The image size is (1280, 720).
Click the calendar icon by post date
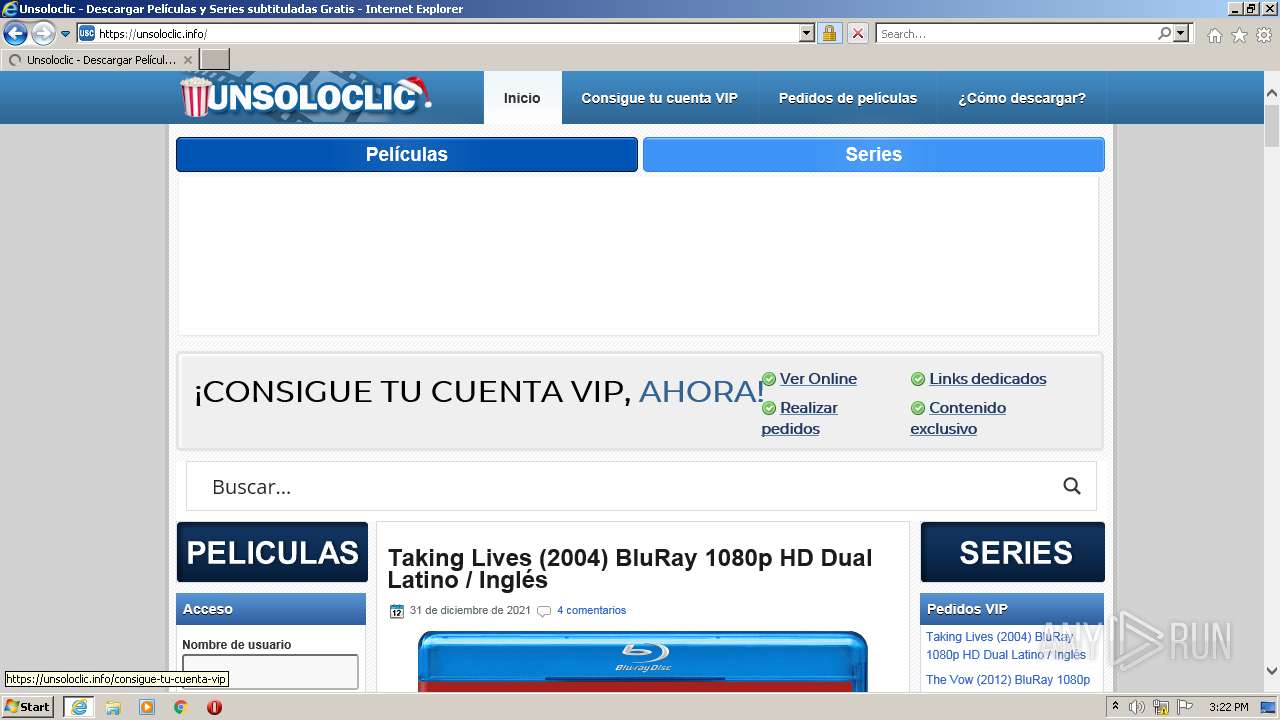pos(397,611)
